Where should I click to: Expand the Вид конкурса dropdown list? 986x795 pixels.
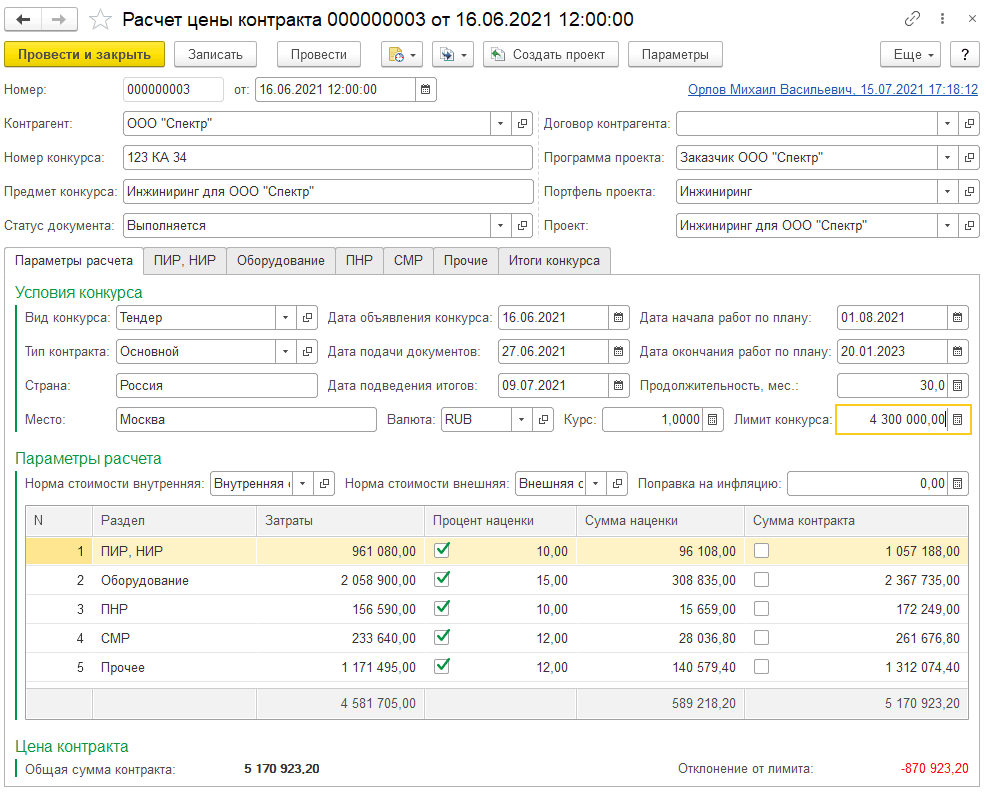[x=286, y=318]
